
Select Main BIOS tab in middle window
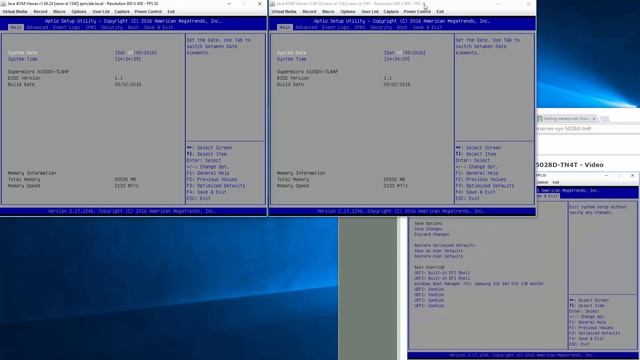pos(285,27)
